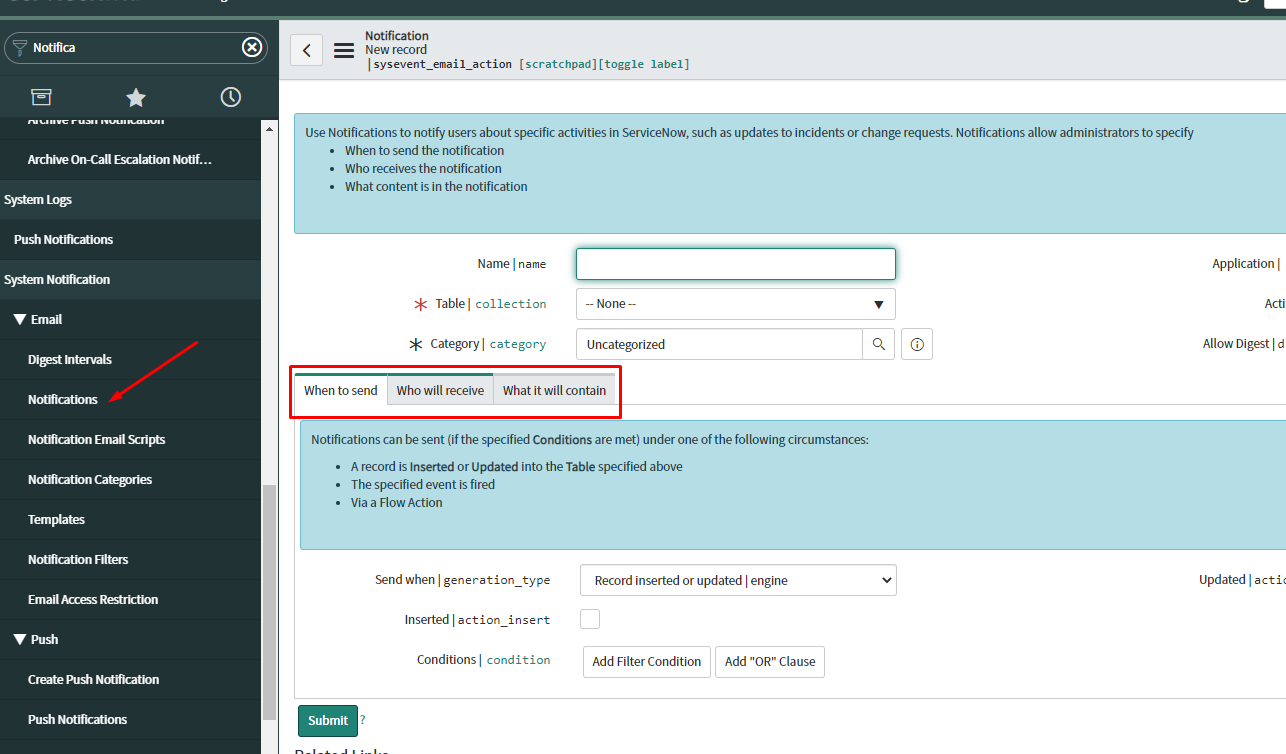Select the Notifications item under Email
1286x754 pixels.
point(63,399)
